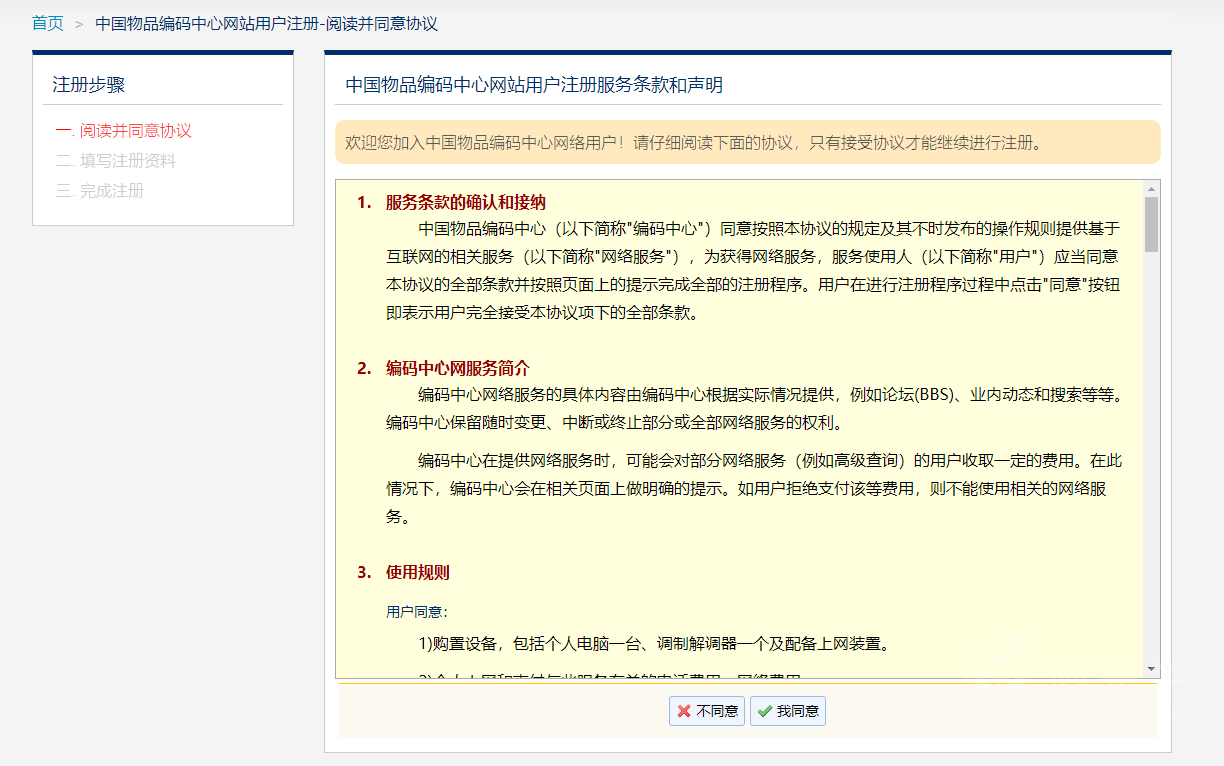Click heading 中国物品编码中心网站用户注册服务条款和声明
This screenshot has height=766, width=1224.
[534, 85]
